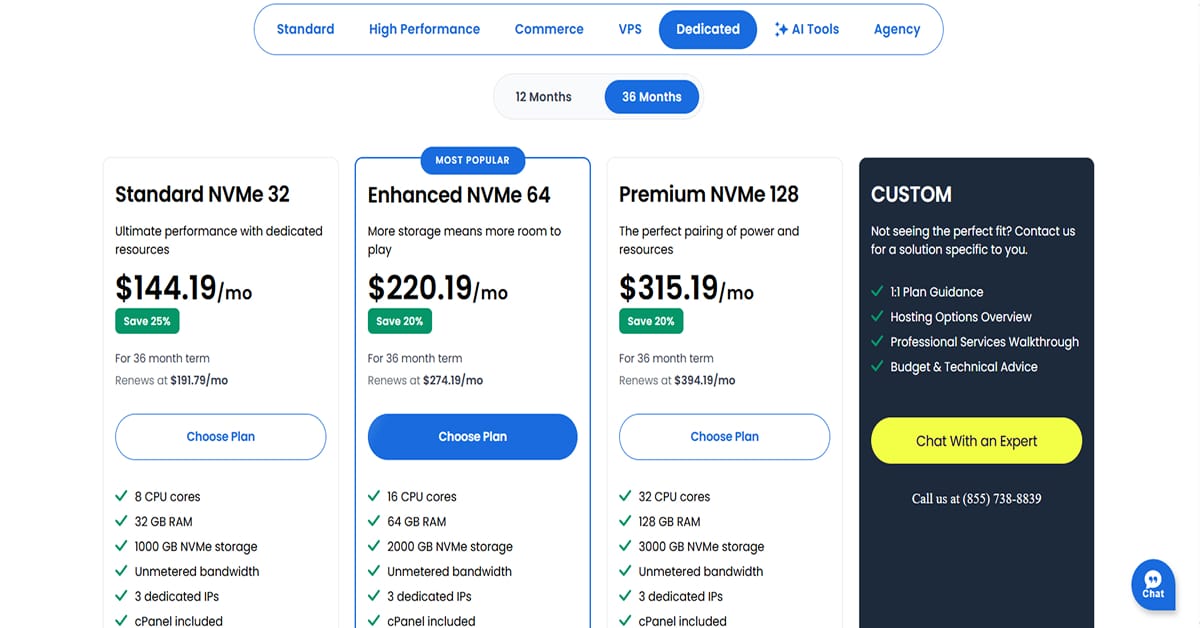Click the checkmark beside Budget & Technical Advice
This screenshot has width=1200, height=628.
tap(877, 367)
